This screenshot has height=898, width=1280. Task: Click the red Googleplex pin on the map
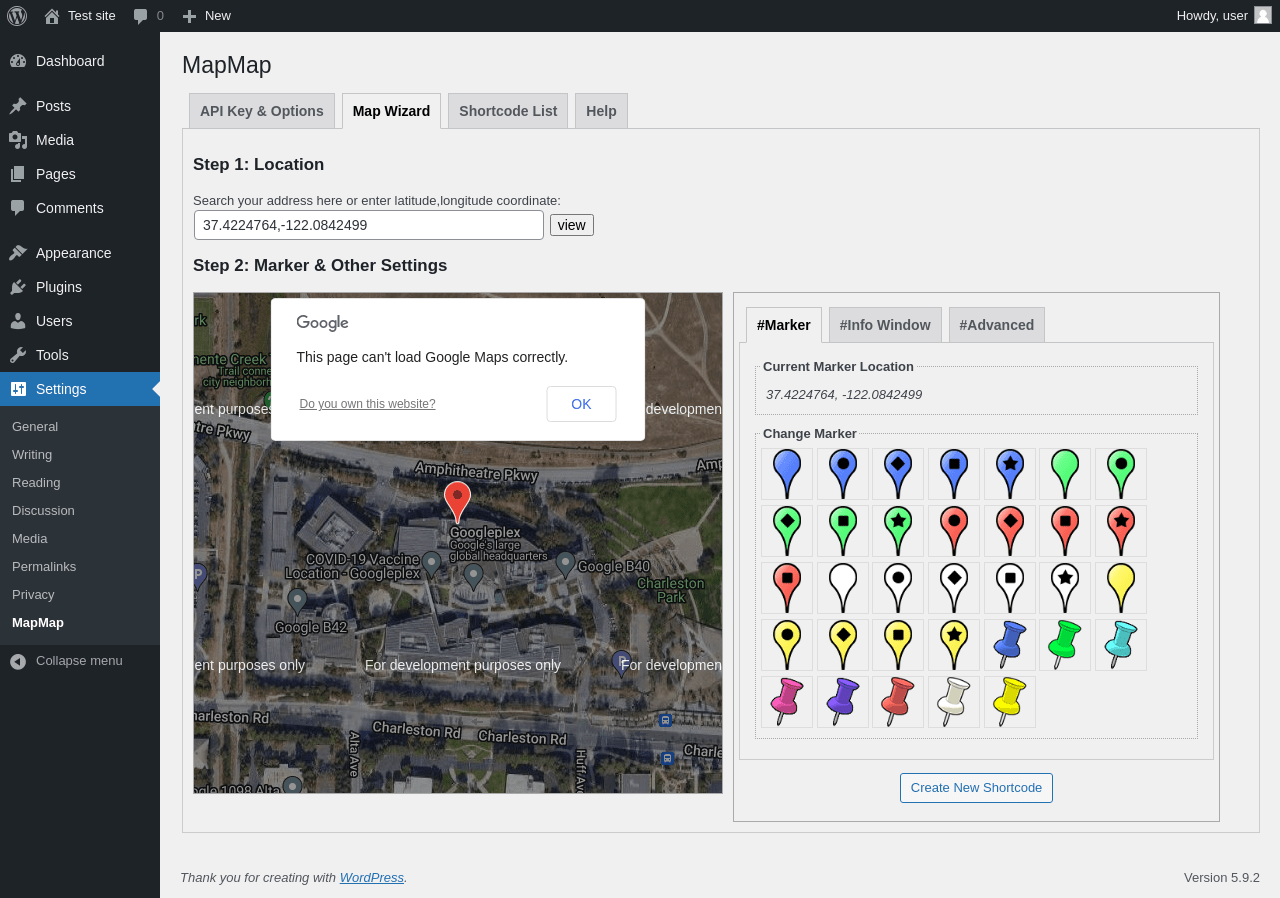[x=457, y=501]
